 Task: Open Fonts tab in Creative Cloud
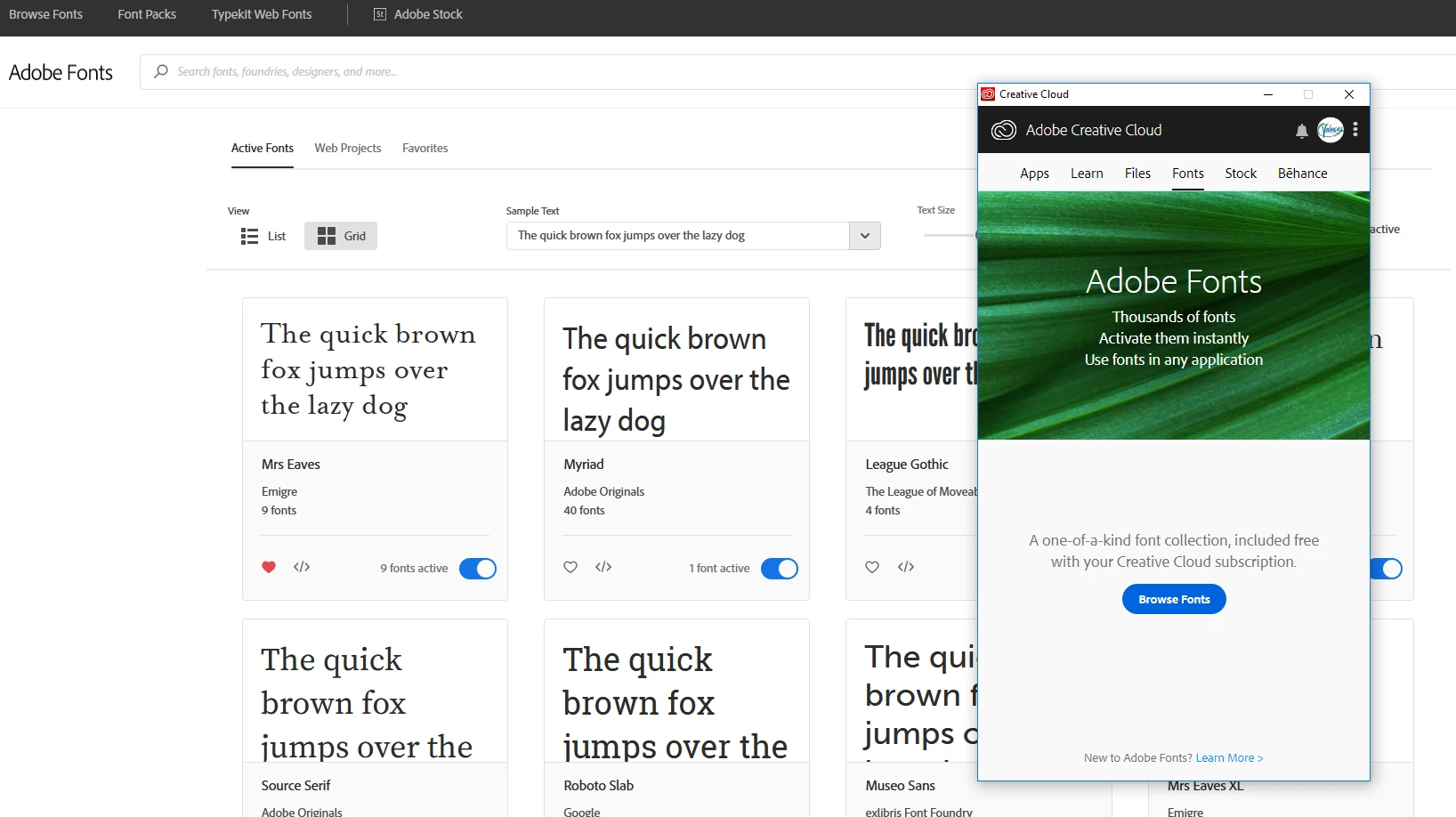1188,174
